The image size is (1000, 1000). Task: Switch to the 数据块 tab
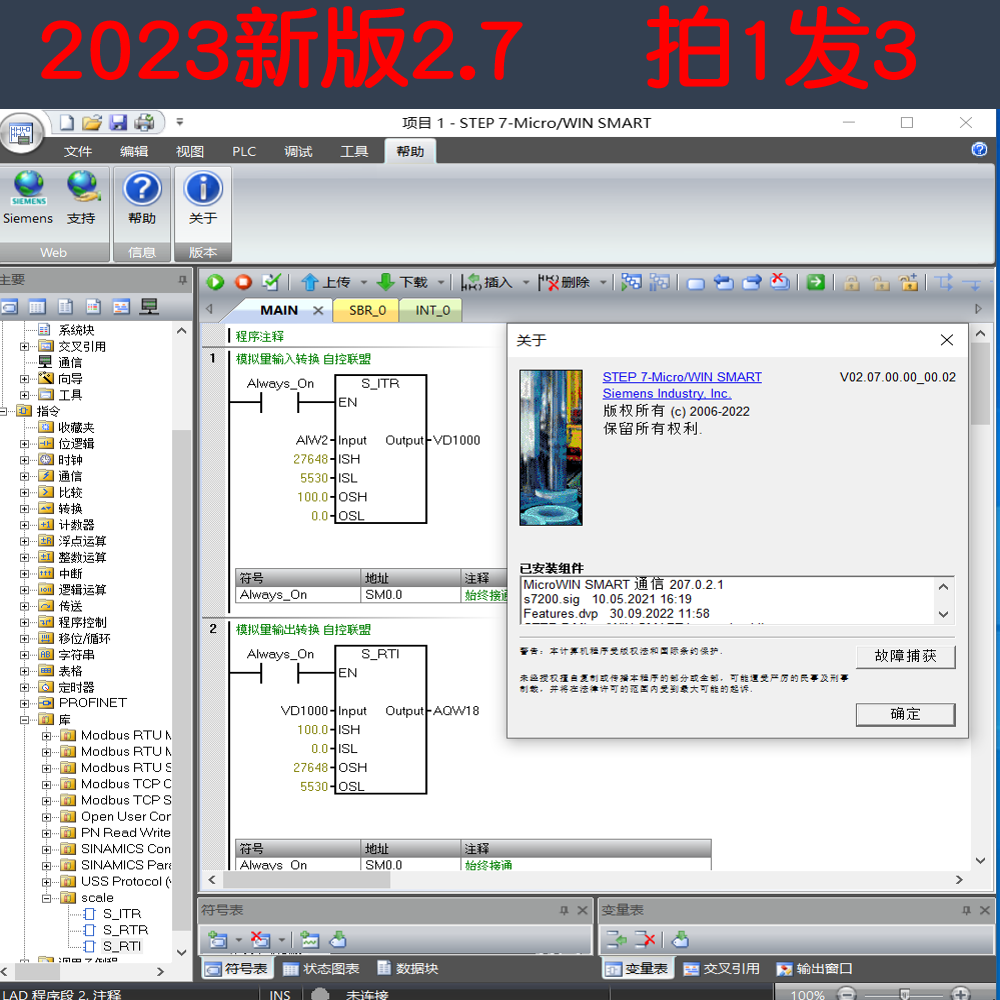408,969
